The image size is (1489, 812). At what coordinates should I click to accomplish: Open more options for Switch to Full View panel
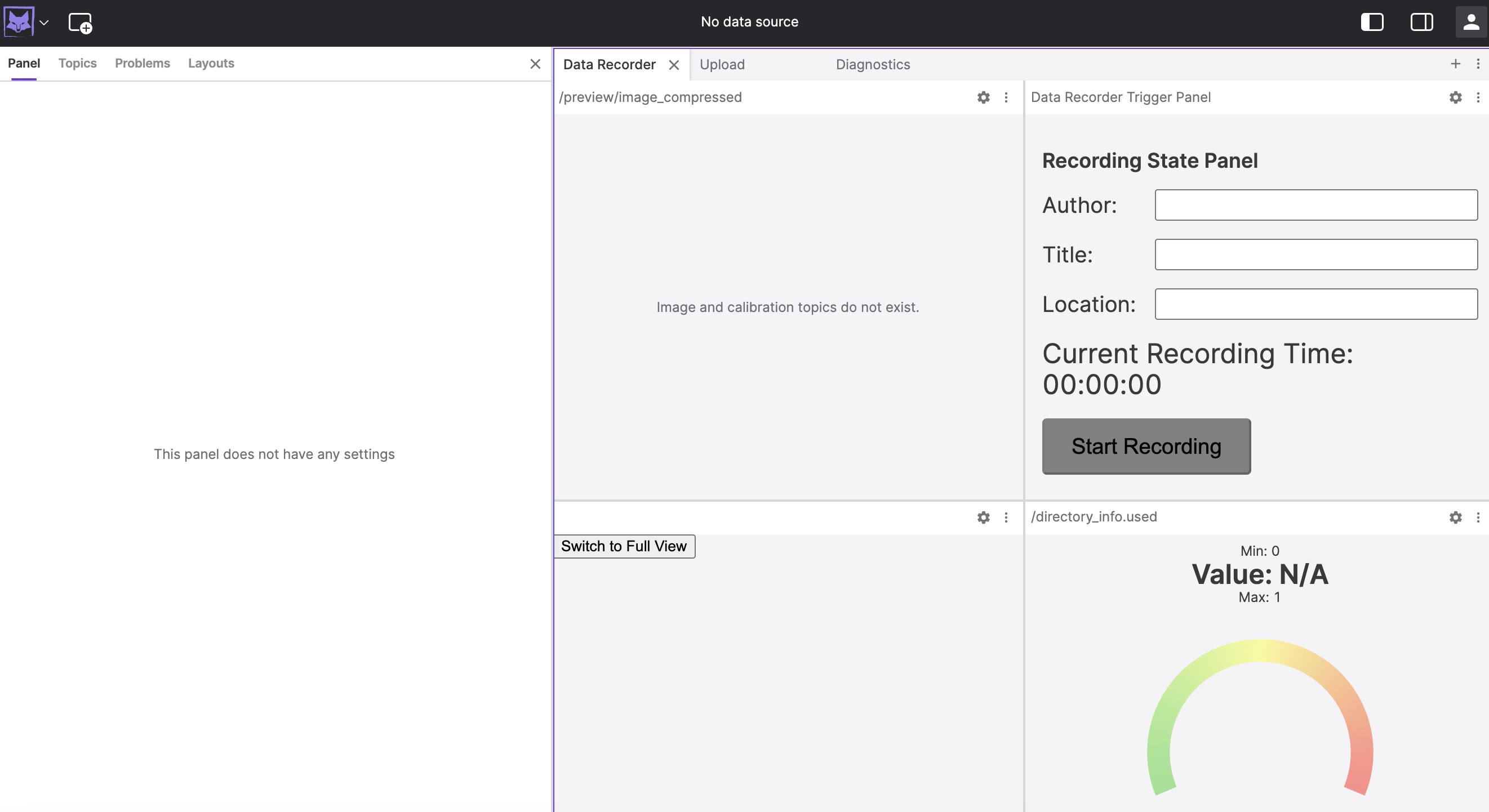(x=1006, y=517)
